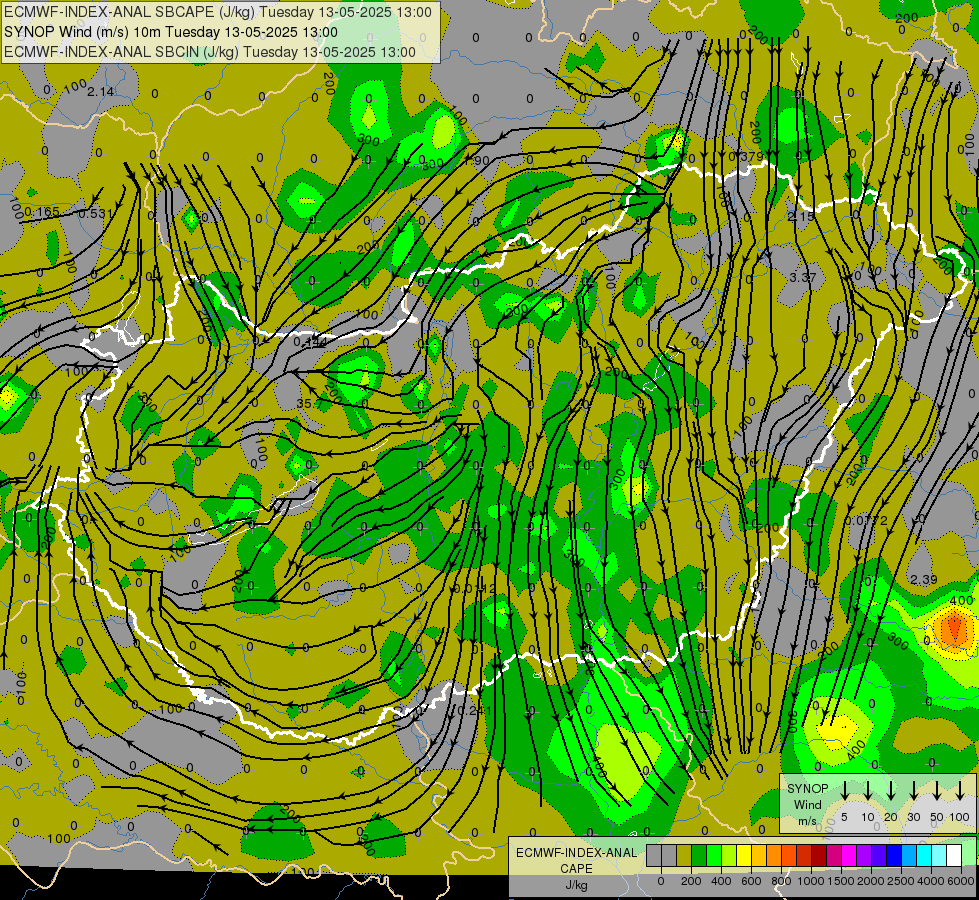Click the wind legend arrow above 5
Screen dimensions: 979x900
(844, 791)
